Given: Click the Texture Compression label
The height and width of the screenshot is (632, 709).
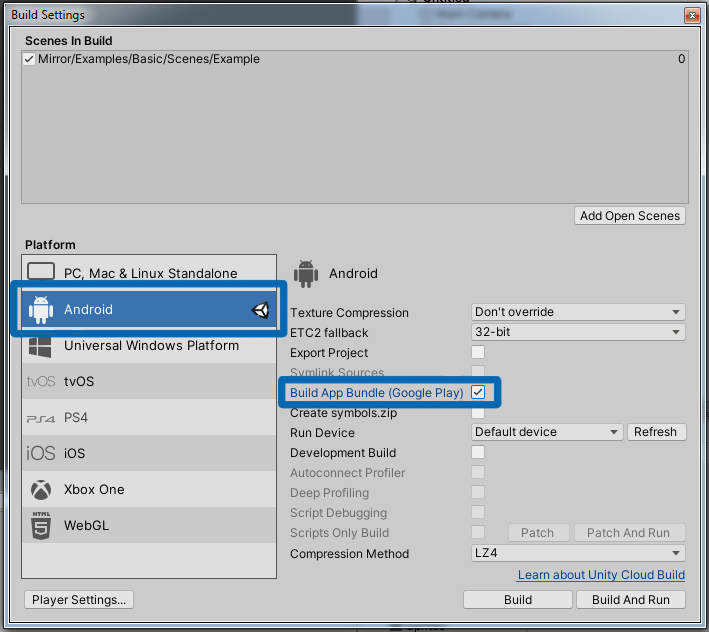Looking at the screenshot, I should 349,313.
